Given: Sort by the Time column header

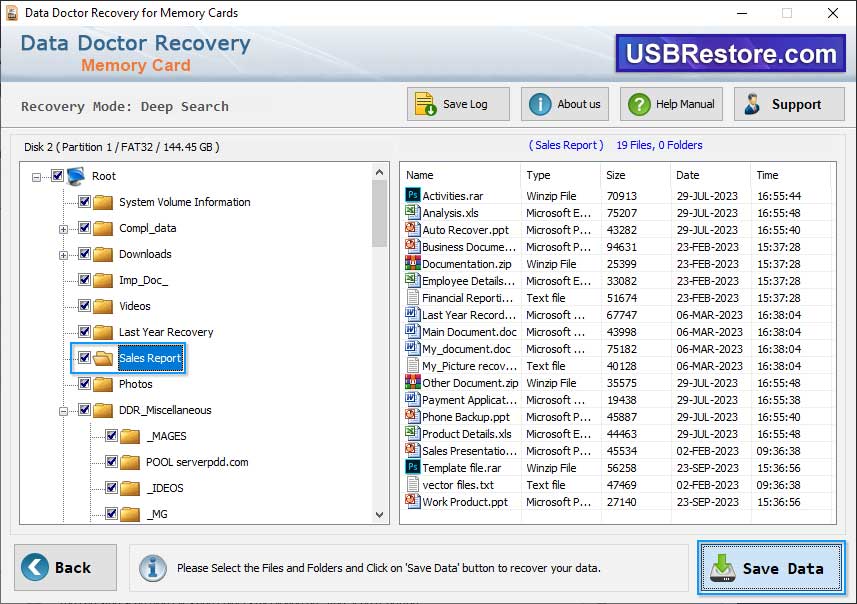Looking at the screenshot, I should 790,175.
